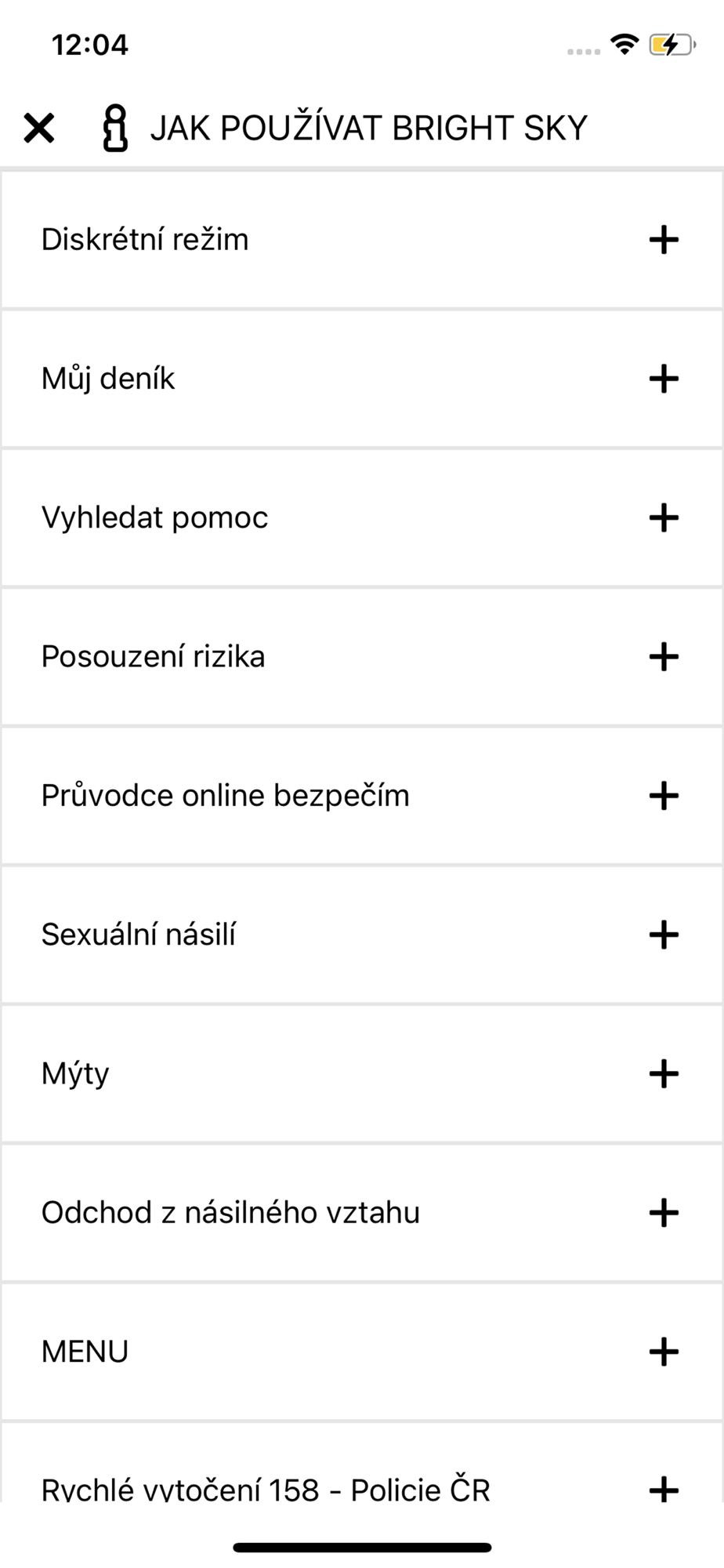The image size is (724, 1568).
Task: Click the plus icon for Sexuální násilí
Action: (663, 935)
